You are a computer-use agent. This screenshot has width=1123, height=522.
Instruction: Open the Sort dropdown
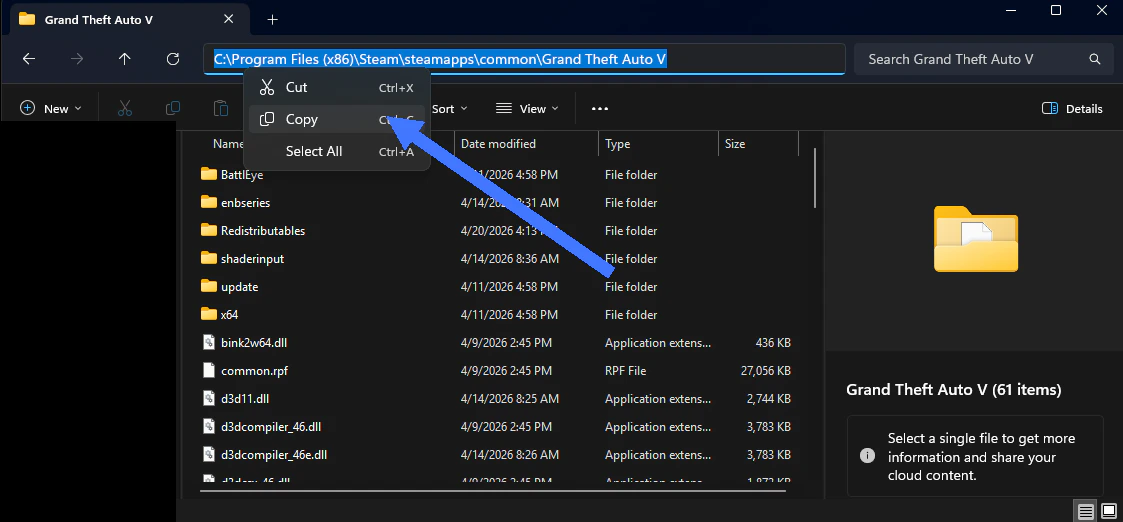449,109
